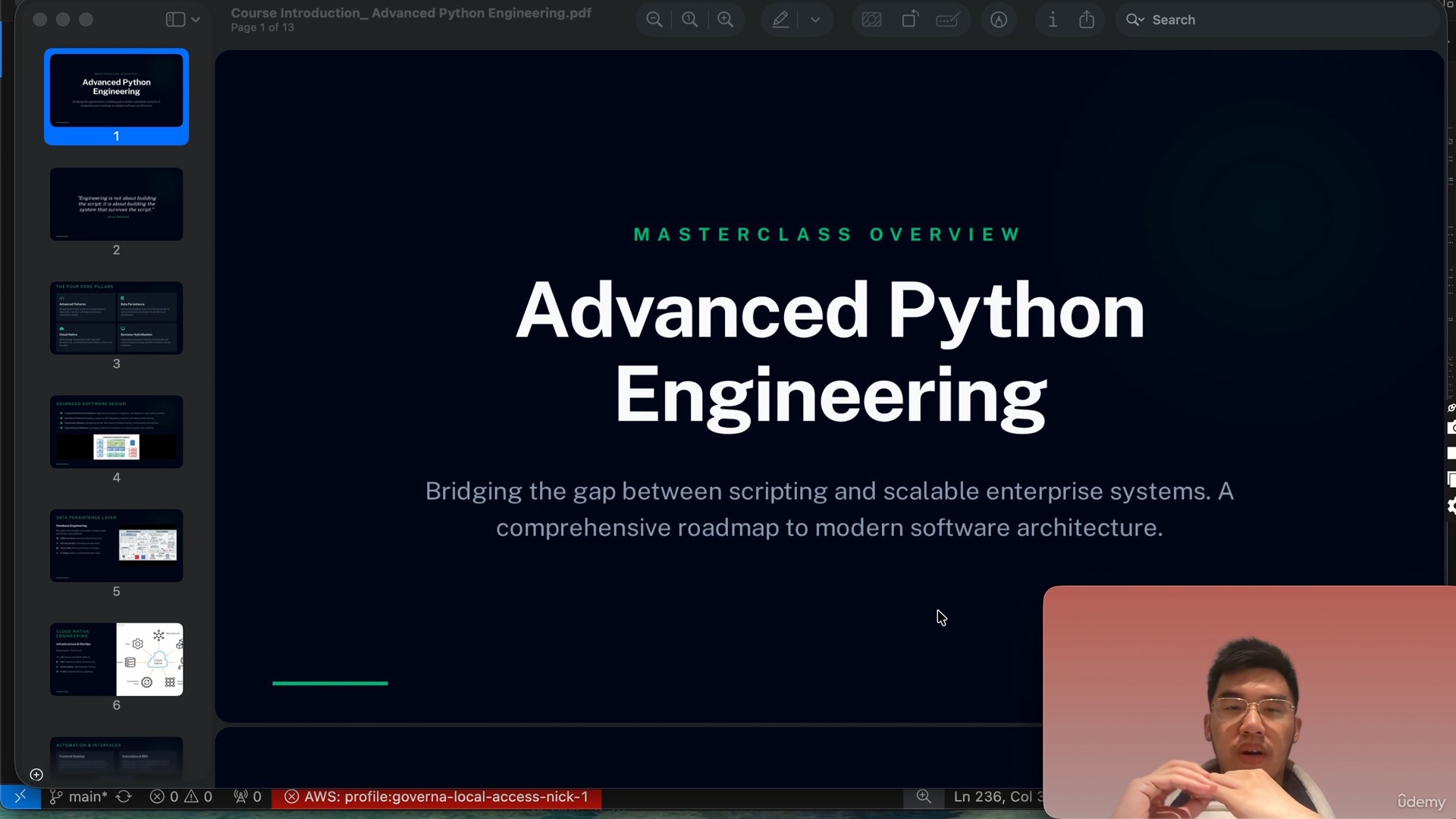Zoom out of the PDF page

click(x=654, y=20)
